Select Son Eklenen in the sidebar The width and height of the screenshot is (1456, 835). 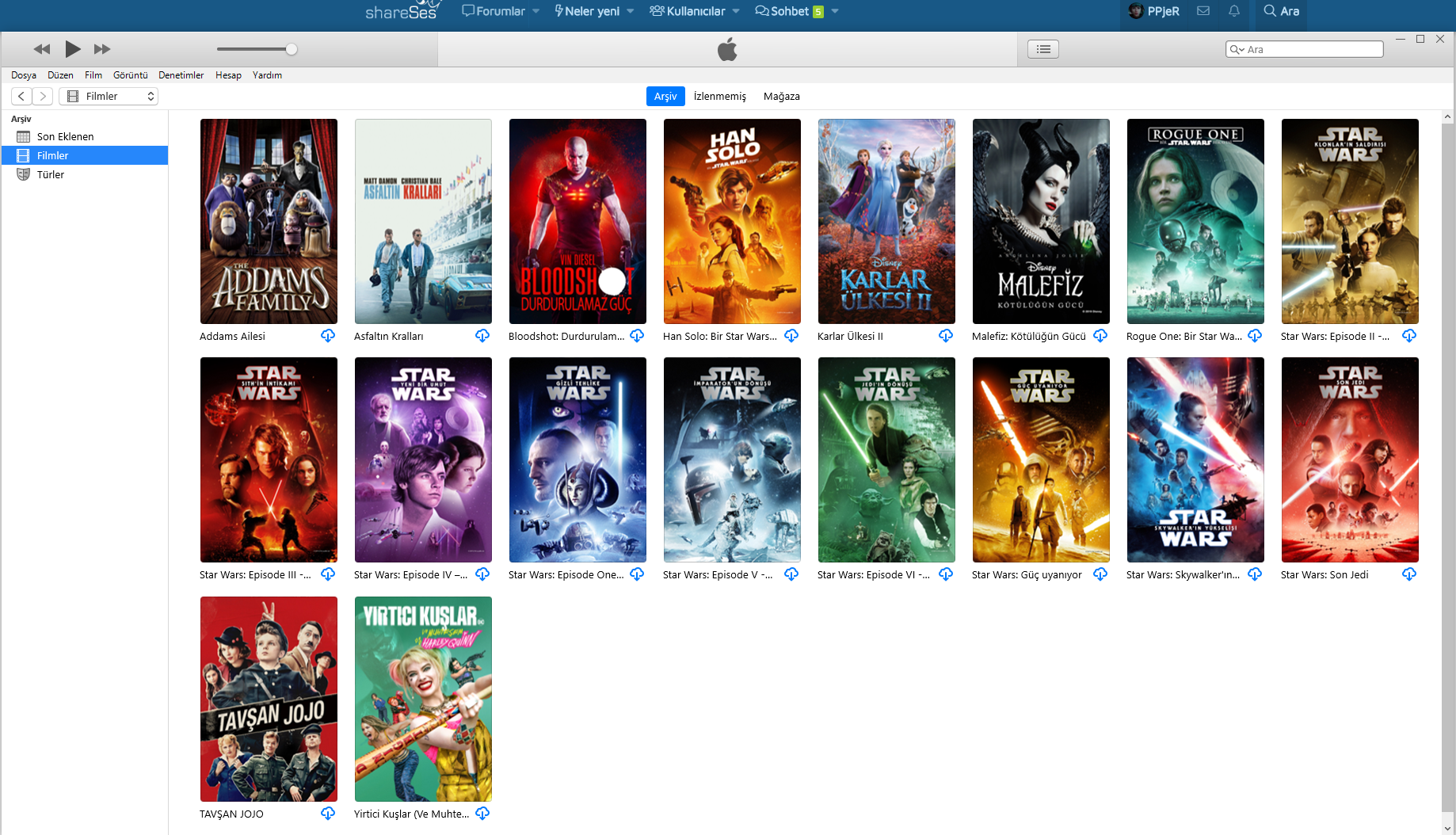(x=85, y=136)
